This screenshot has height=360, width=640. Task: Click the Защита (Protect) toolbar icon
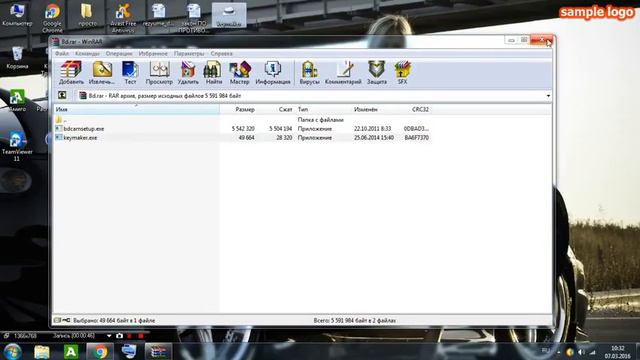(376, 73)
